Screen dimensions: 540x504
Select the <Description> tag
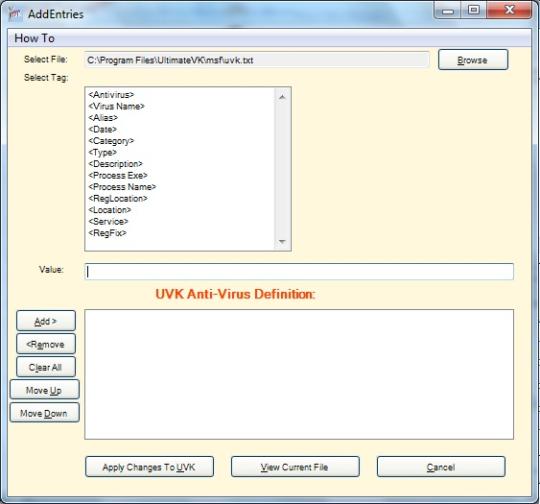point(115,164)
